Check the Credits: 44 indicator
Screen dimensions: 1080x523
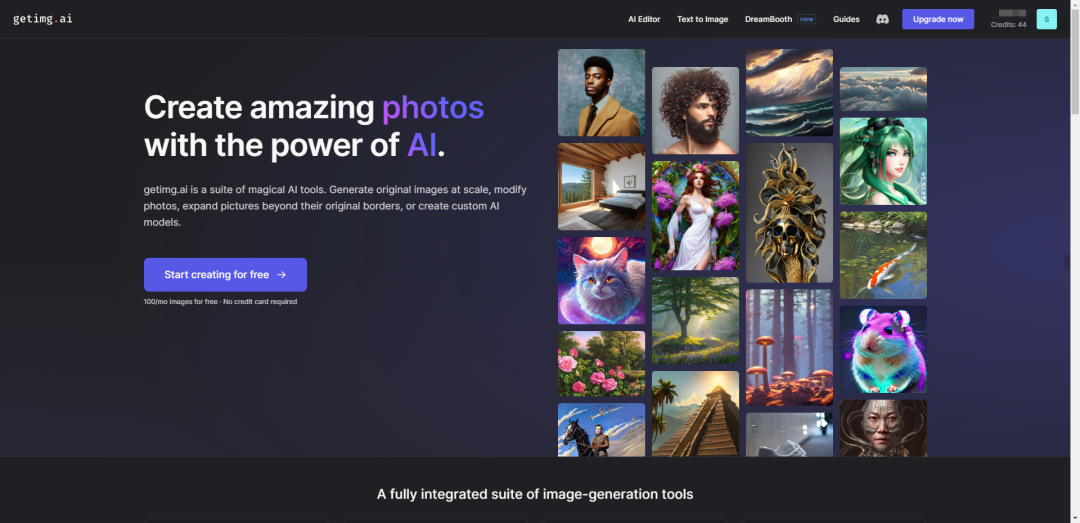click(1008, 24)
